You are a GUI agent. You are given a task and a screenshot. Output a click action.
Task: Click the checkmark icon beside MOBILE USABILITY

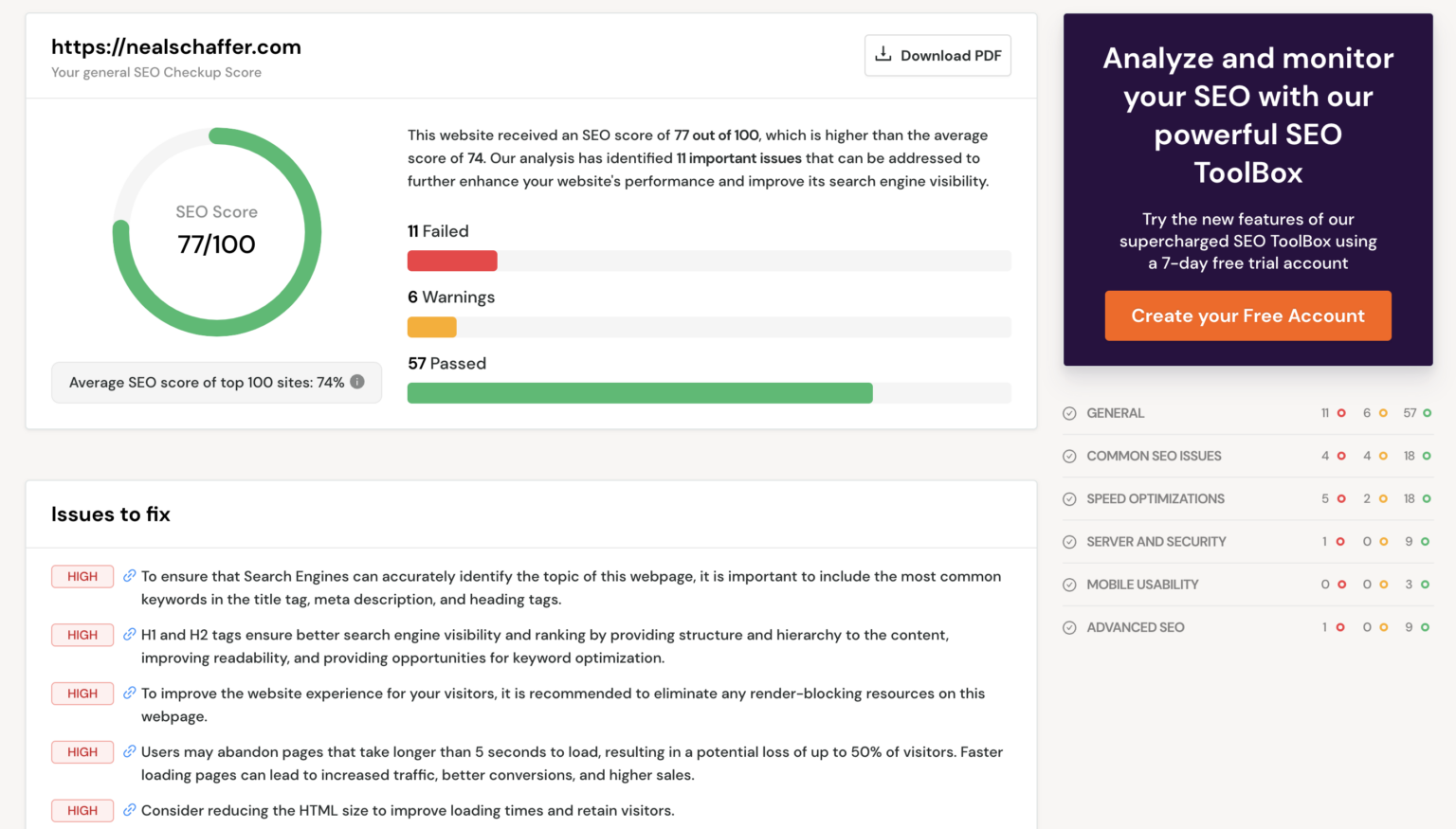click(1069, 584)
